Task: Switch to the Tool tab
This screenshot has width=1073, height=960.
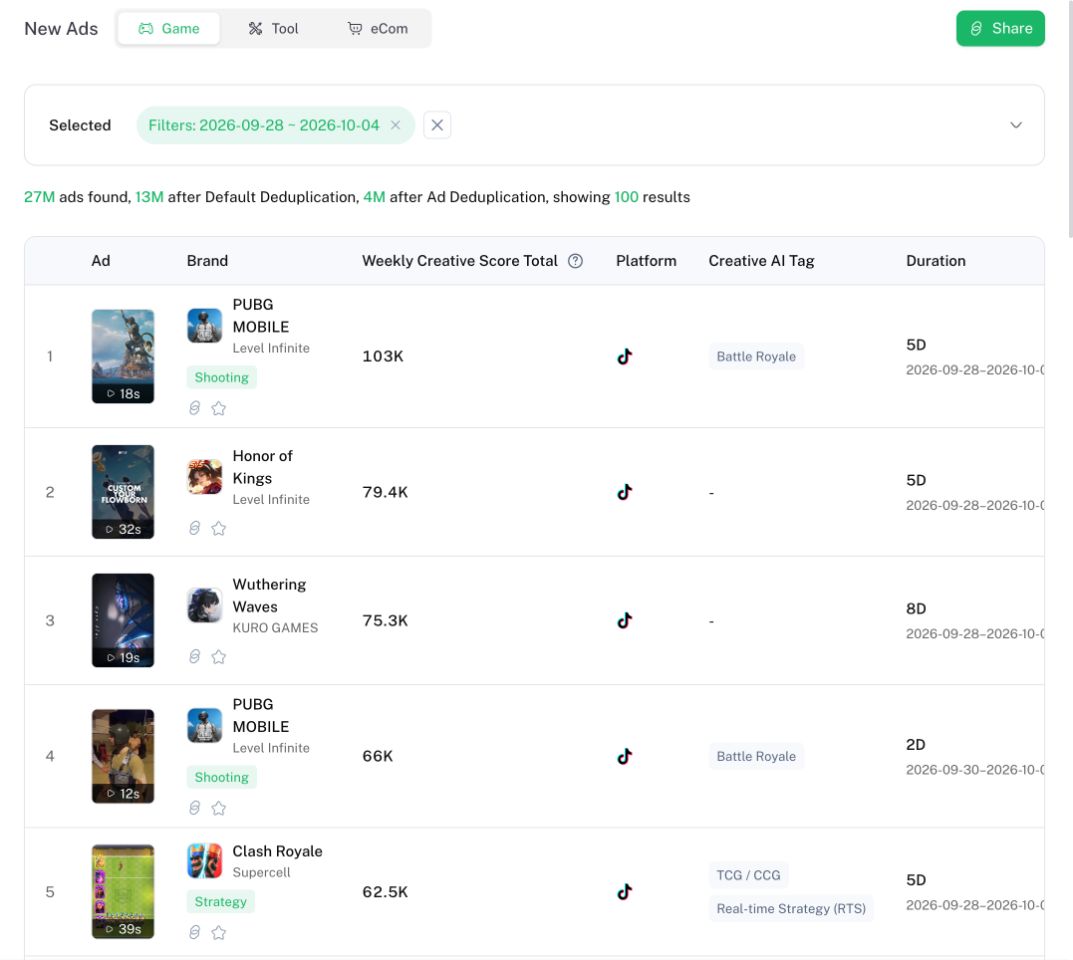Action: [273, 29]
